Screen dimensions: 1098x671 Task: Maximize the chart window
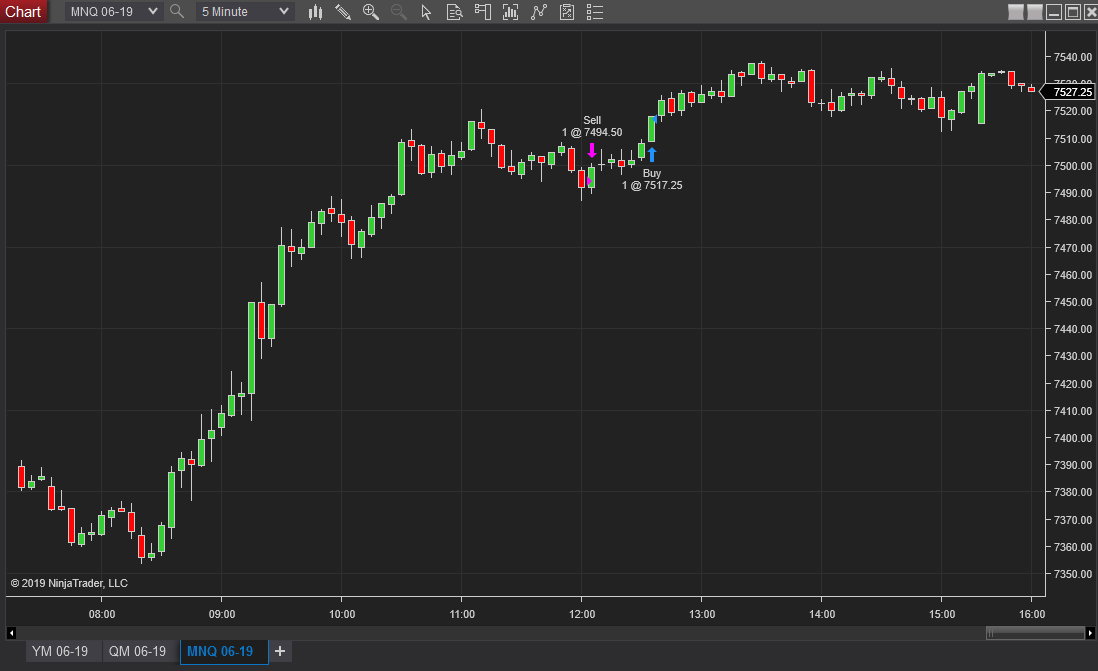coord(1073,12)
